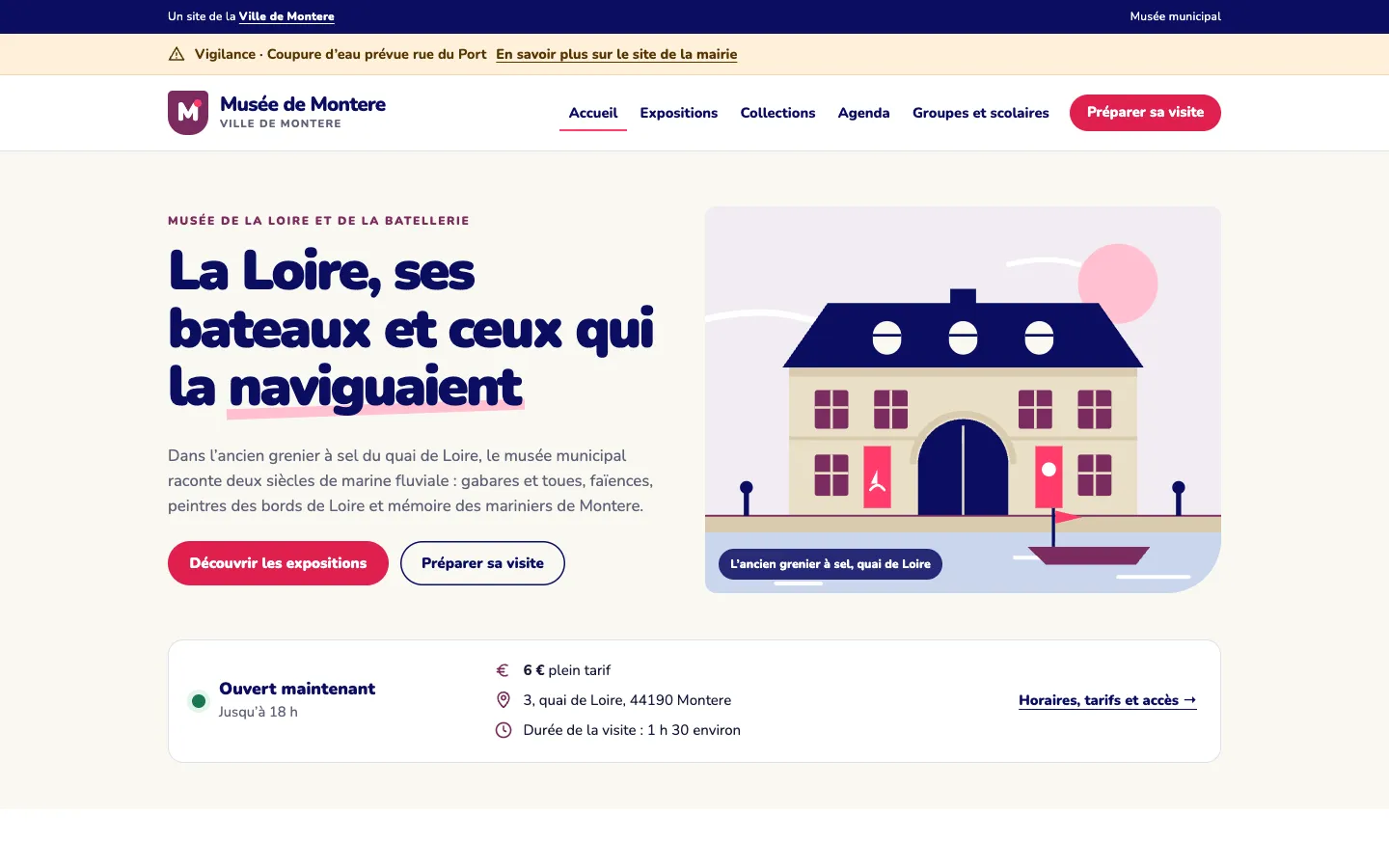
Task: Open En savoir plus sur le site de la mairie
Action: coord(616,54)
